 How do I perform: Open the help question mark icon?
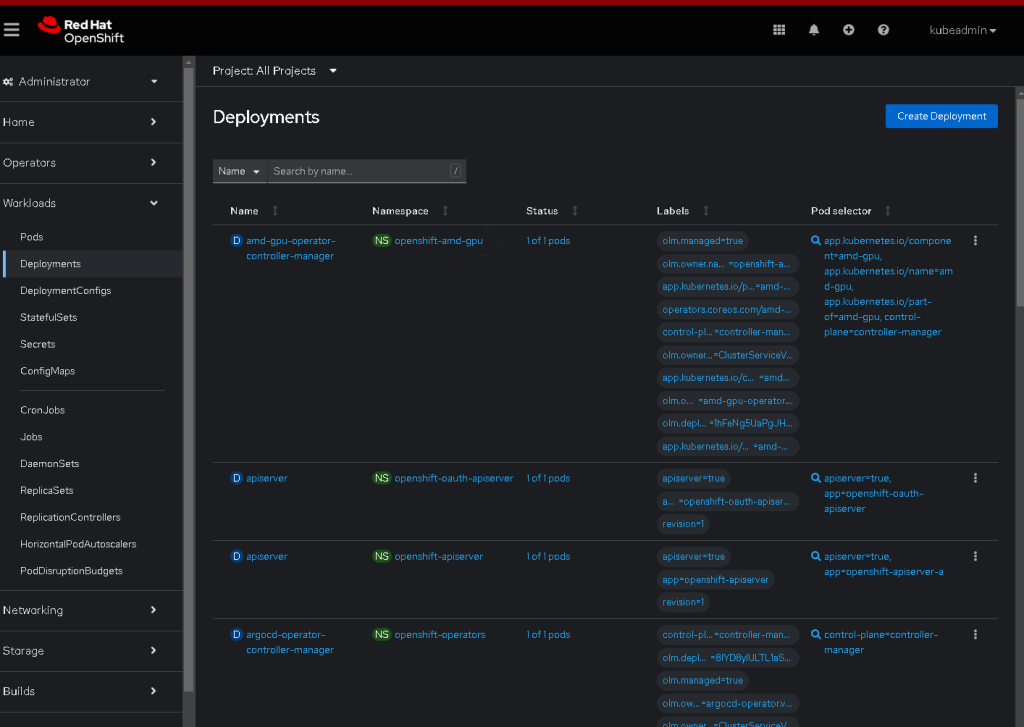tap(883, 29)
